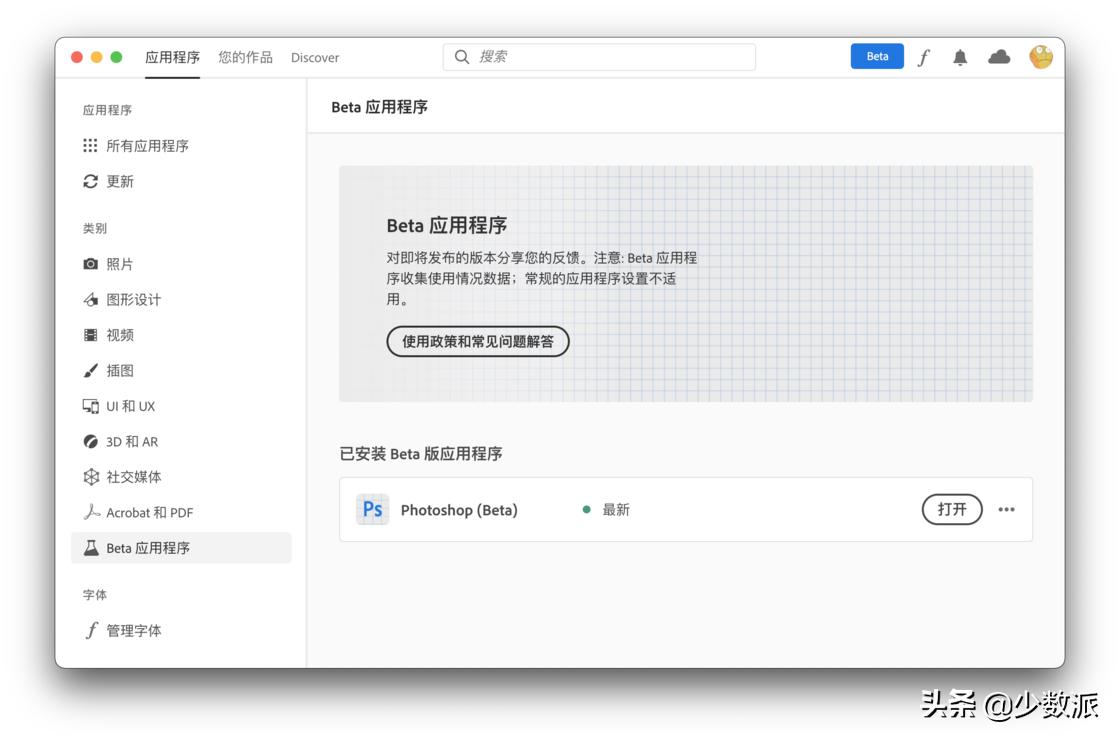Open the notifications bell icon
This screenshot has width=1120, height=741.
click(960, 57)
